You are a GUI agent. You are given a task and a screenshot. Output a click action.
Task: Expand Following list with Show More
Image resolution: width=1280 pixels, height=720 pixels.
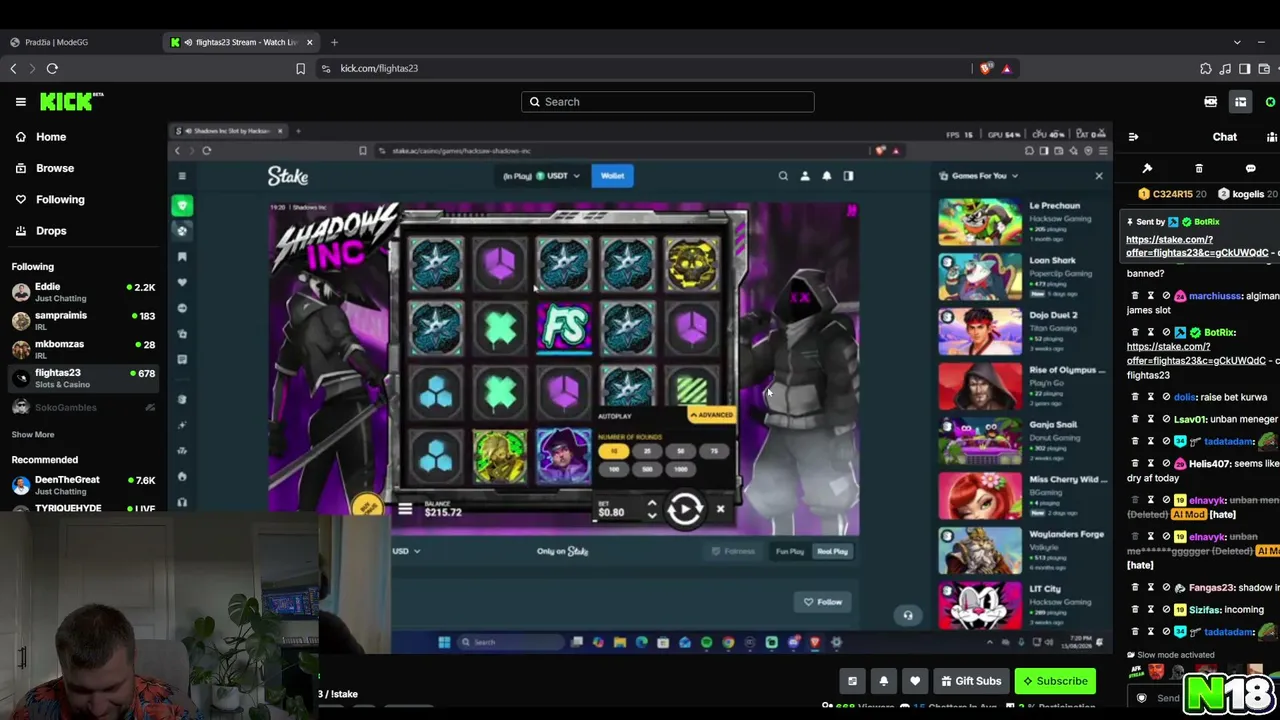(x=33, y=435)
